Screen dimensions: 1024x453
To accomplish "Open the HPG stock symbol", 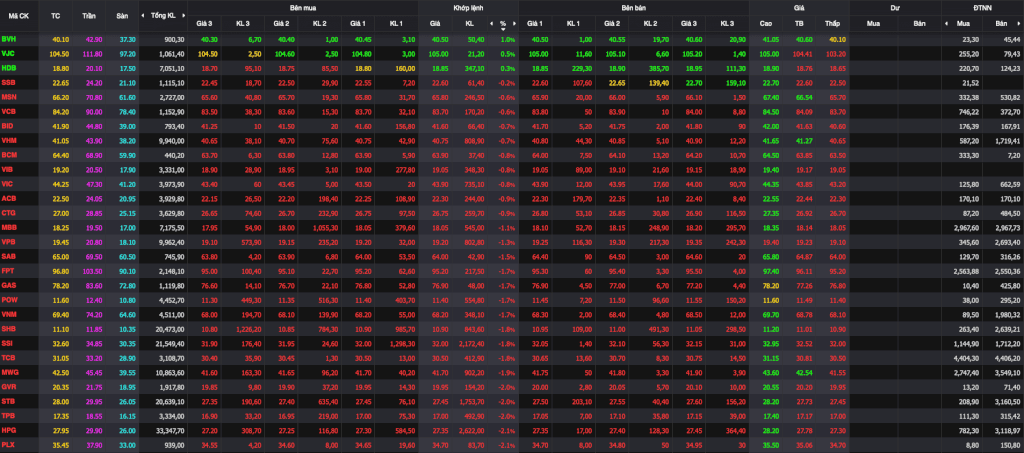I will [9, 429].
